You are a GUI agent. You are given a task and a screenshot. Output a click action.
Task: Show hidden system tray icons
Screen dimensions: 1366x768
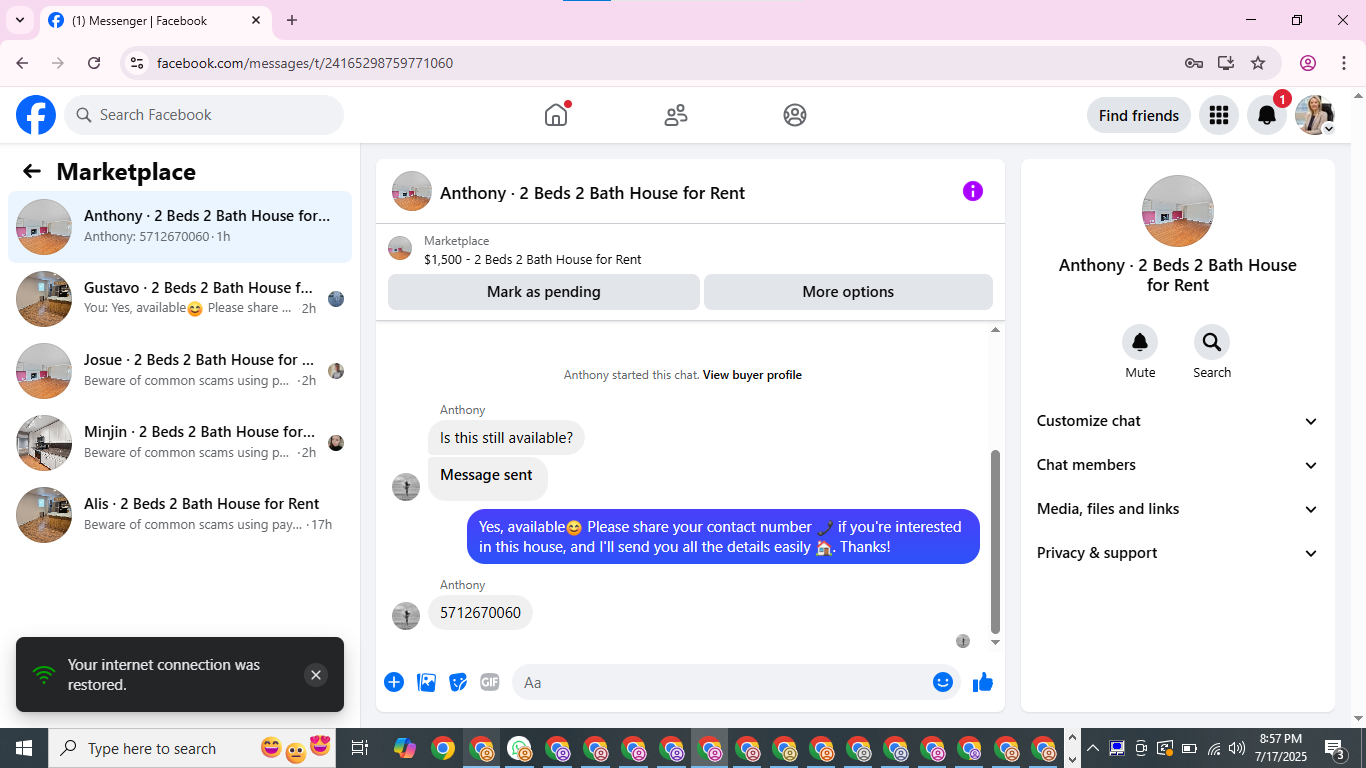[x=1092, y=748]
